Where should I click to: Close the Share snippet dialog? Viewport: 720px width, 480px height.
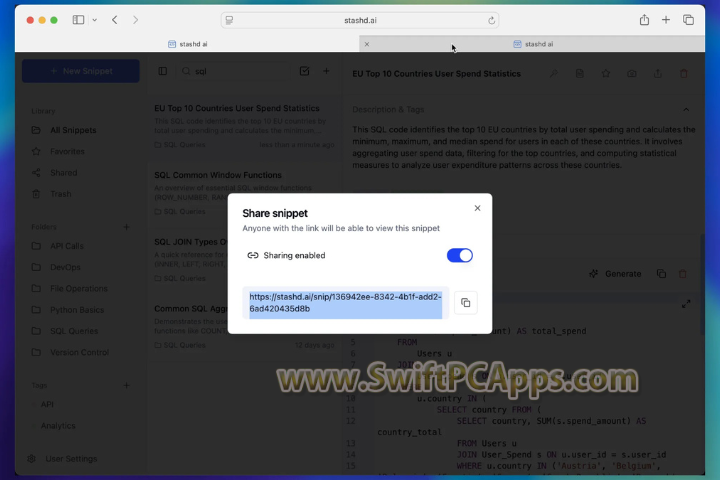(477, 208)
